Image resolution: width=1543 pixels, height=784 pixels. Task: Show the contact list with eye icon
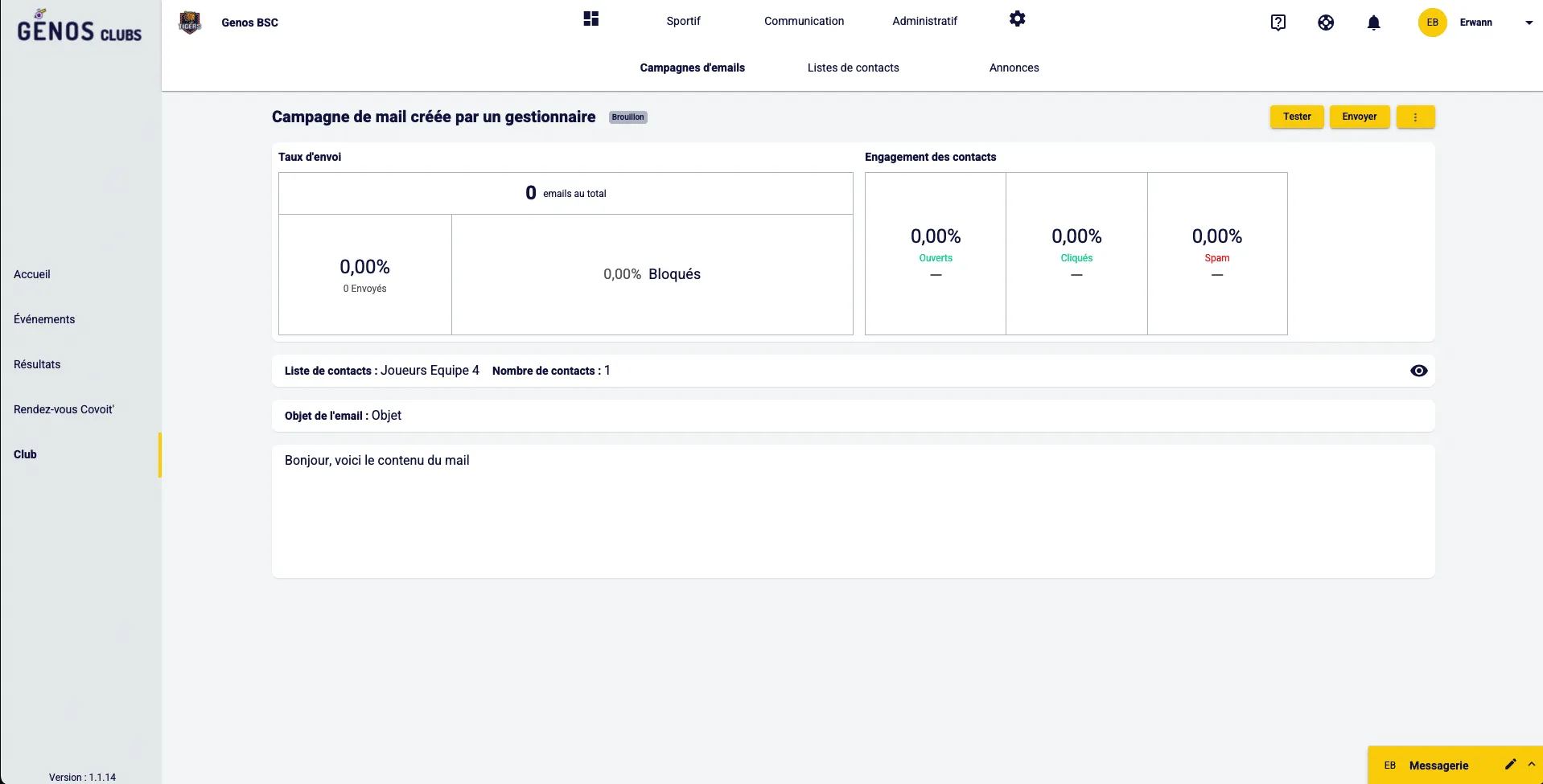1418,371
